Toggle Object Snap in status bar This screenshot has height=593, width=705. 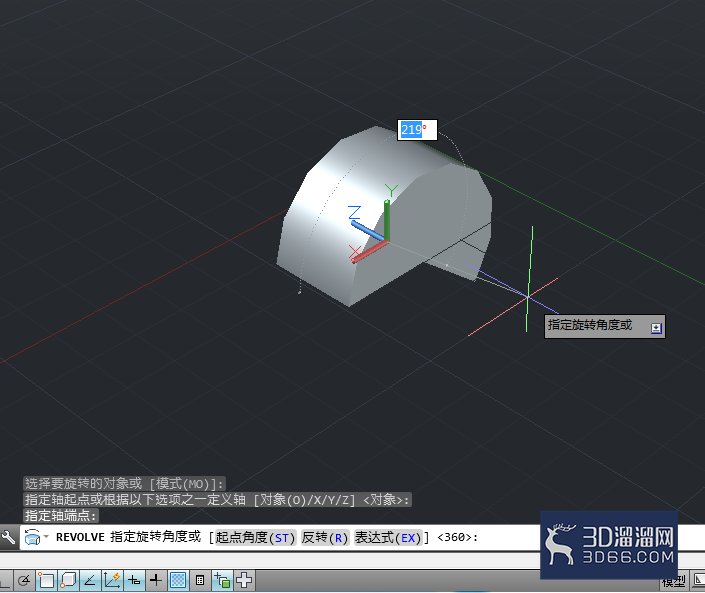click(x=46, y=580)
